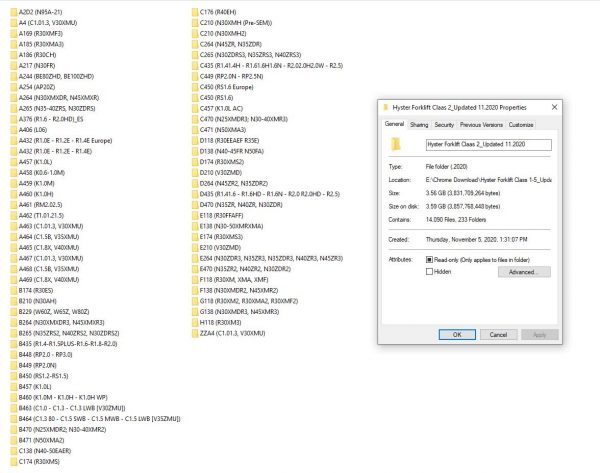Toggle the Read-only attribute checkbox
Screen dimensions: 600x473
429,260
